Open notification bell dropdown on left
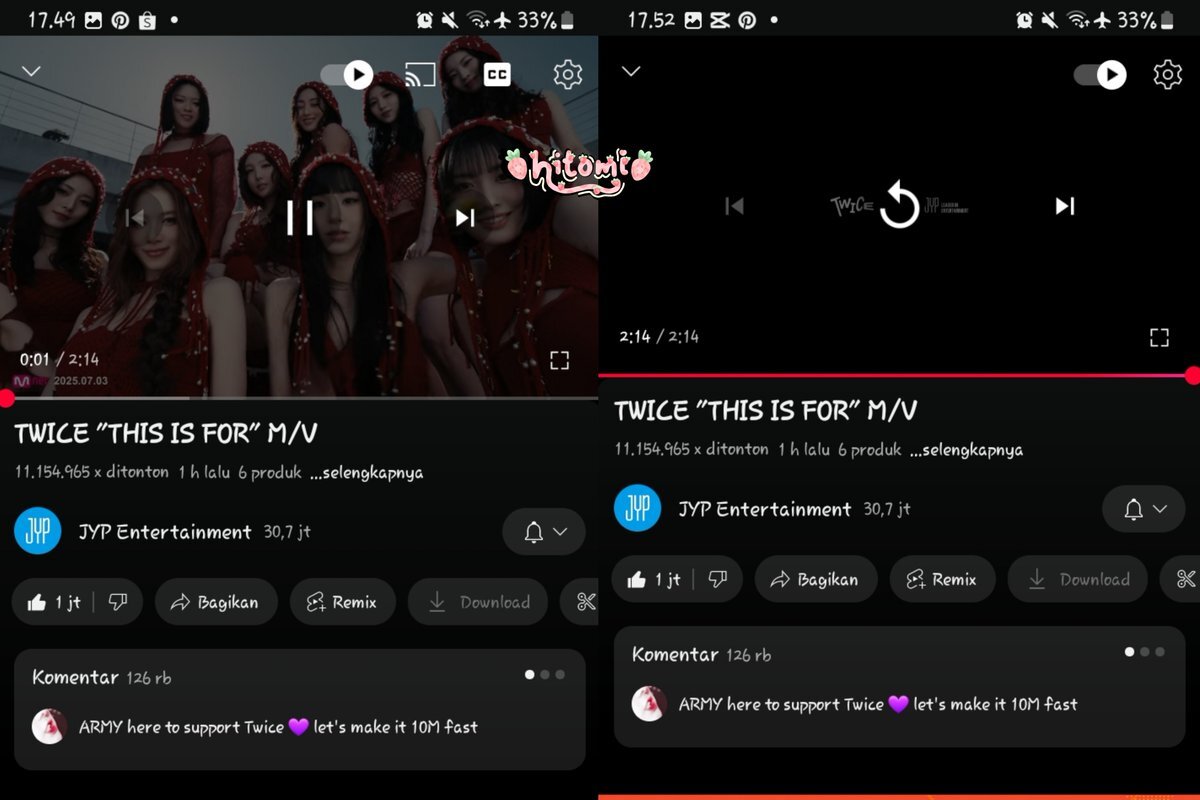The width and height of the screenshot is (1200, 800). tap(544, 532)
